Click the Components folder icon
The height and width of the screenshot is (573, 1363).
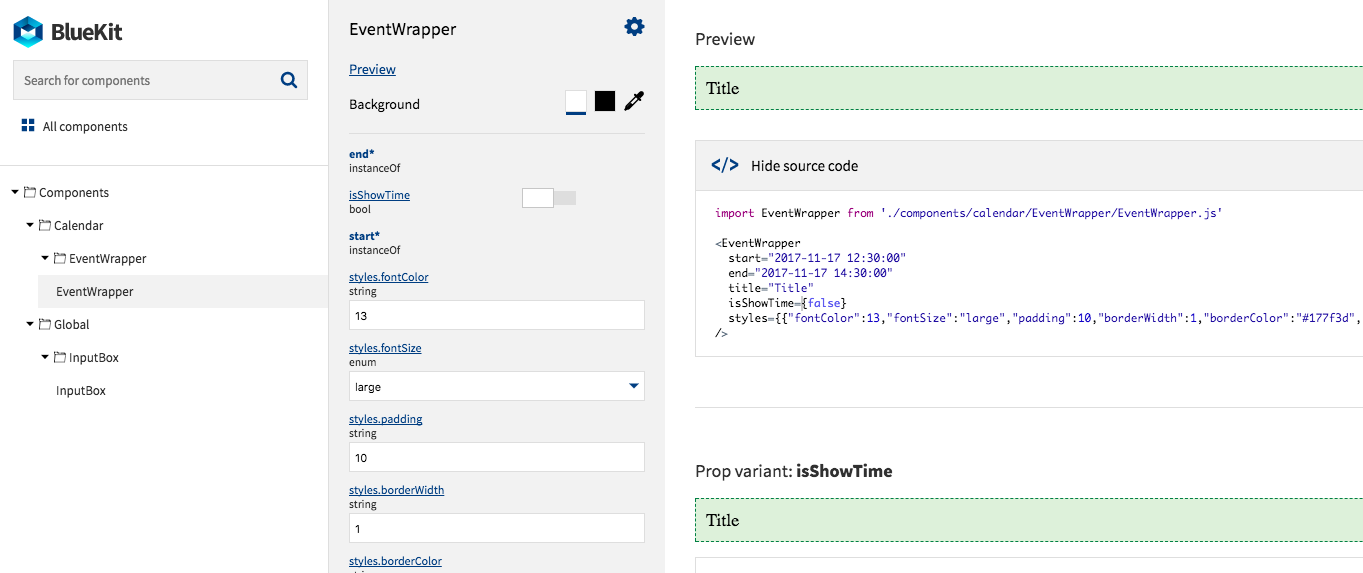(30, 192)
